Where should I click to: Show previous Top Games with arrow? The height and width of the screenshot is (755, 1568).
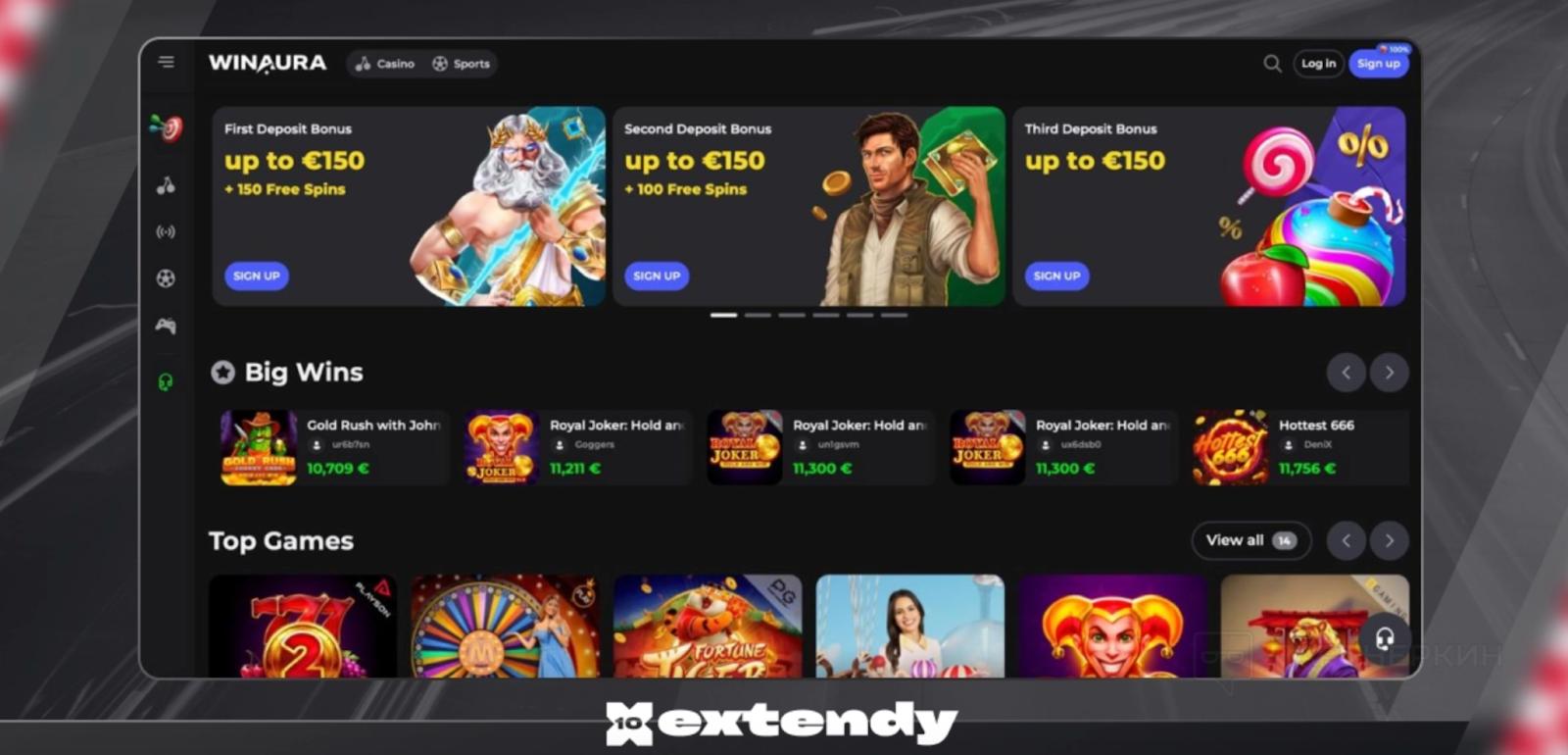pos(1347,540)
